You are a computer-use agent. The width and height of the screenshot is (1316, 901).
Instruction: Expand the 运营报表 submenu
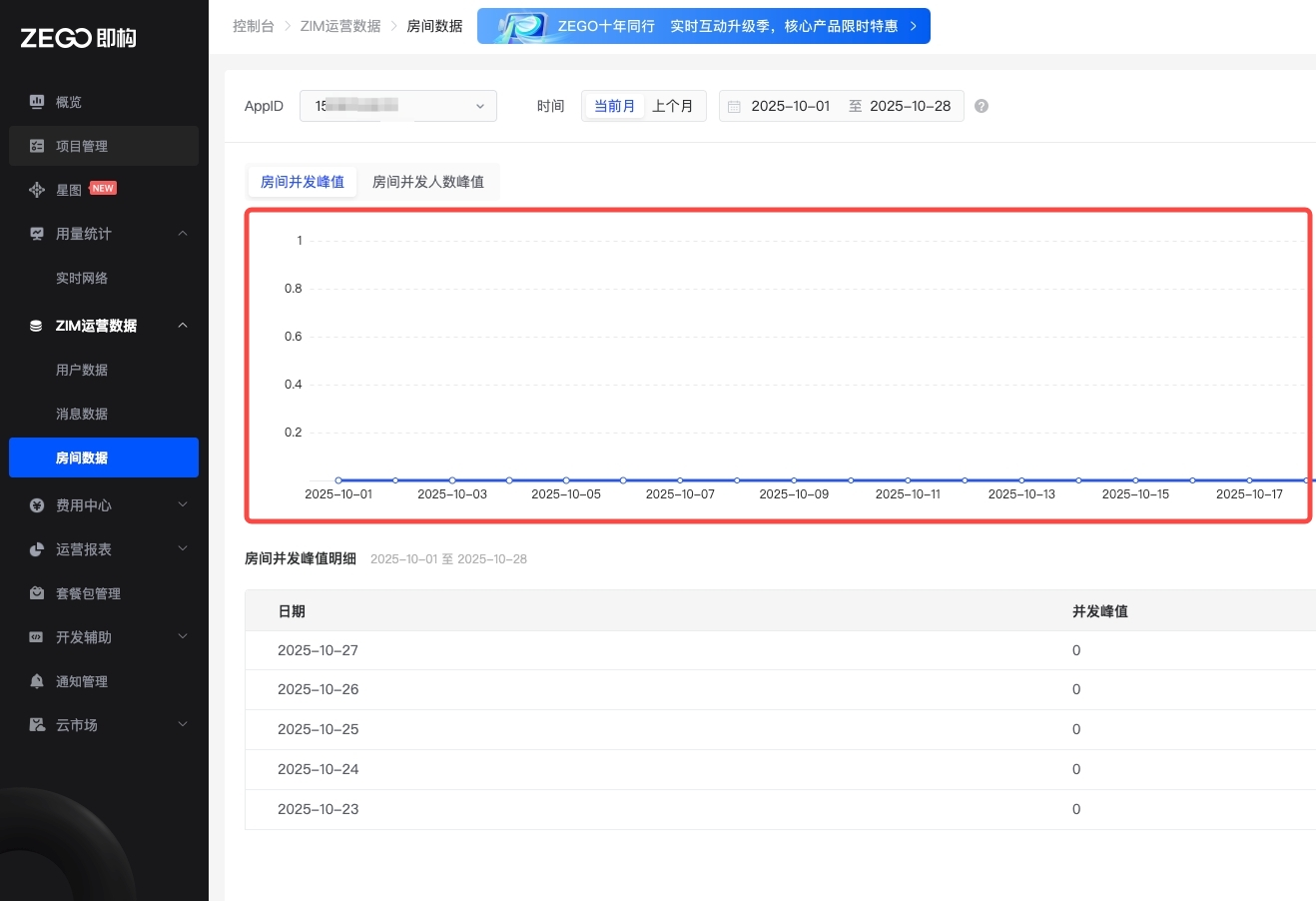pos(183,549)
